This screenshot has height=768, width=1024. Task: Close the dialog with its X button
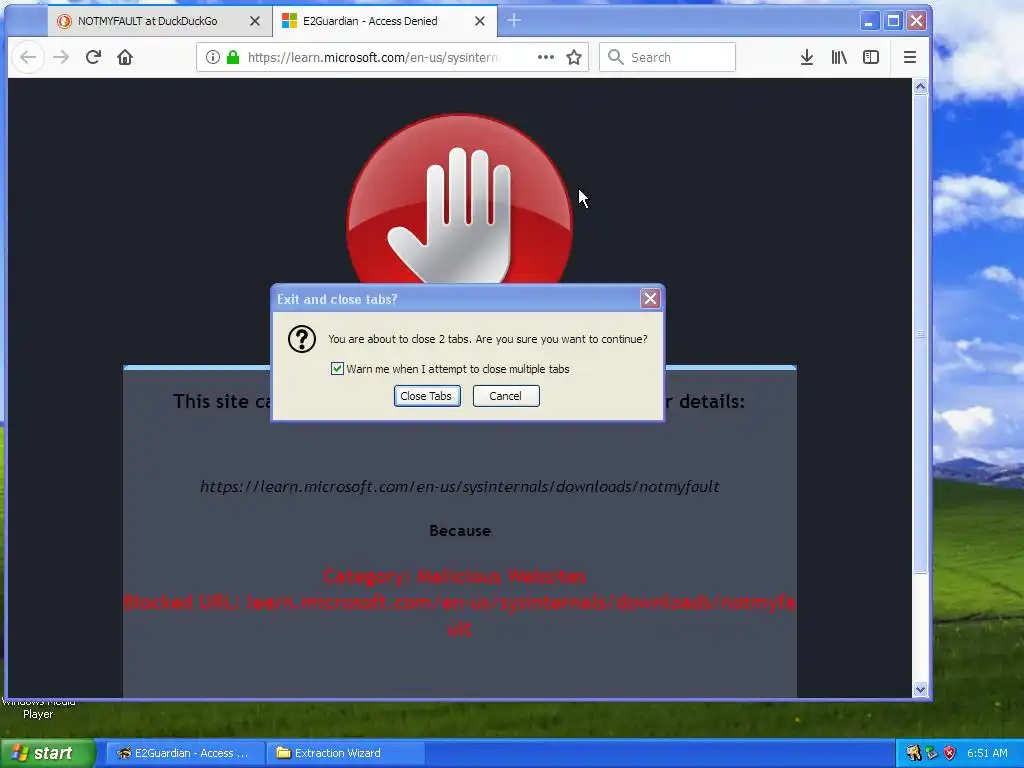(650, 299)
